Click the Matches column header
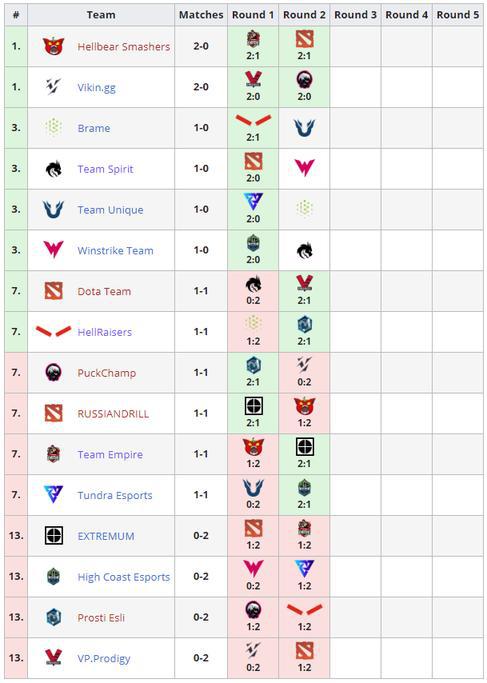The width and height of the screenshot is (487, 683). pyautogui.click(x=201, y=15)
